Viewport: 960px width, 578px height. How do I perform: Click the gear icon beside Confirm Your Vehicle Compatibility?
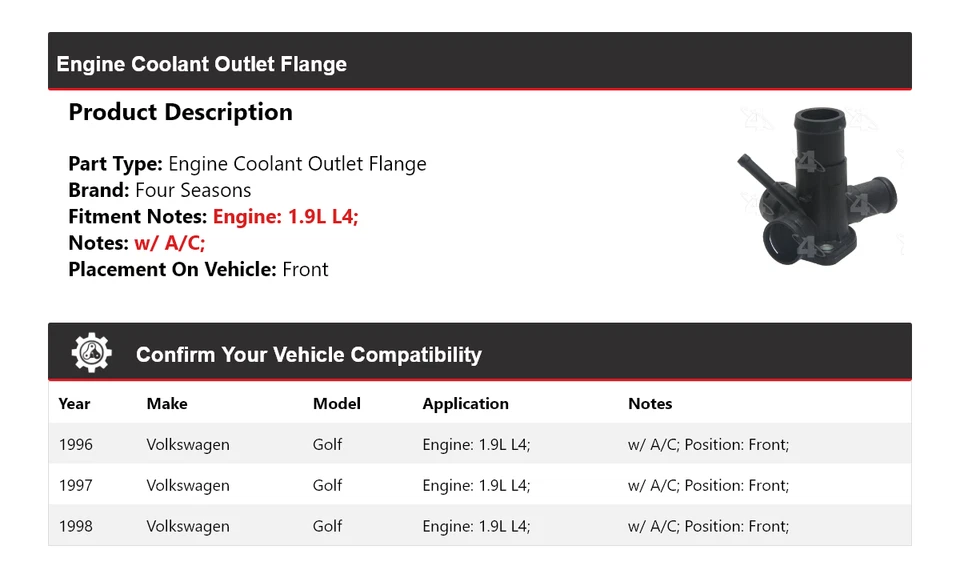(x=92, y=354)
